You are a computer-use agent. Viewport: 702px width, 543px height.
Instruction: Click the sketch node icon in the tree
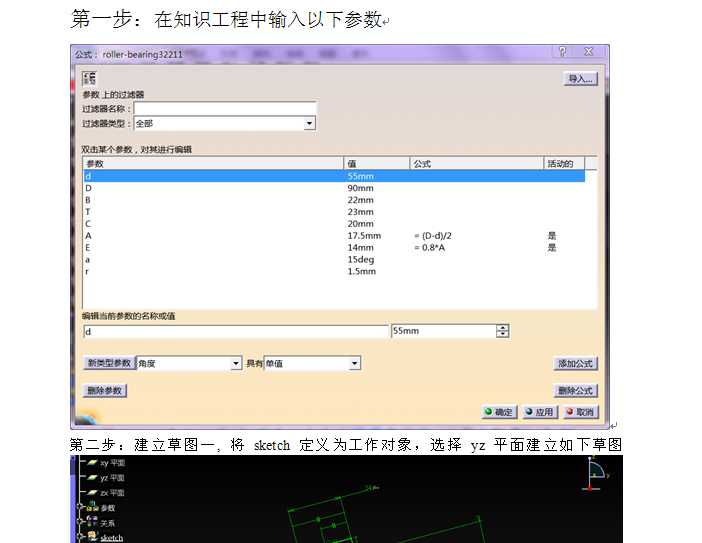point(92,538)
